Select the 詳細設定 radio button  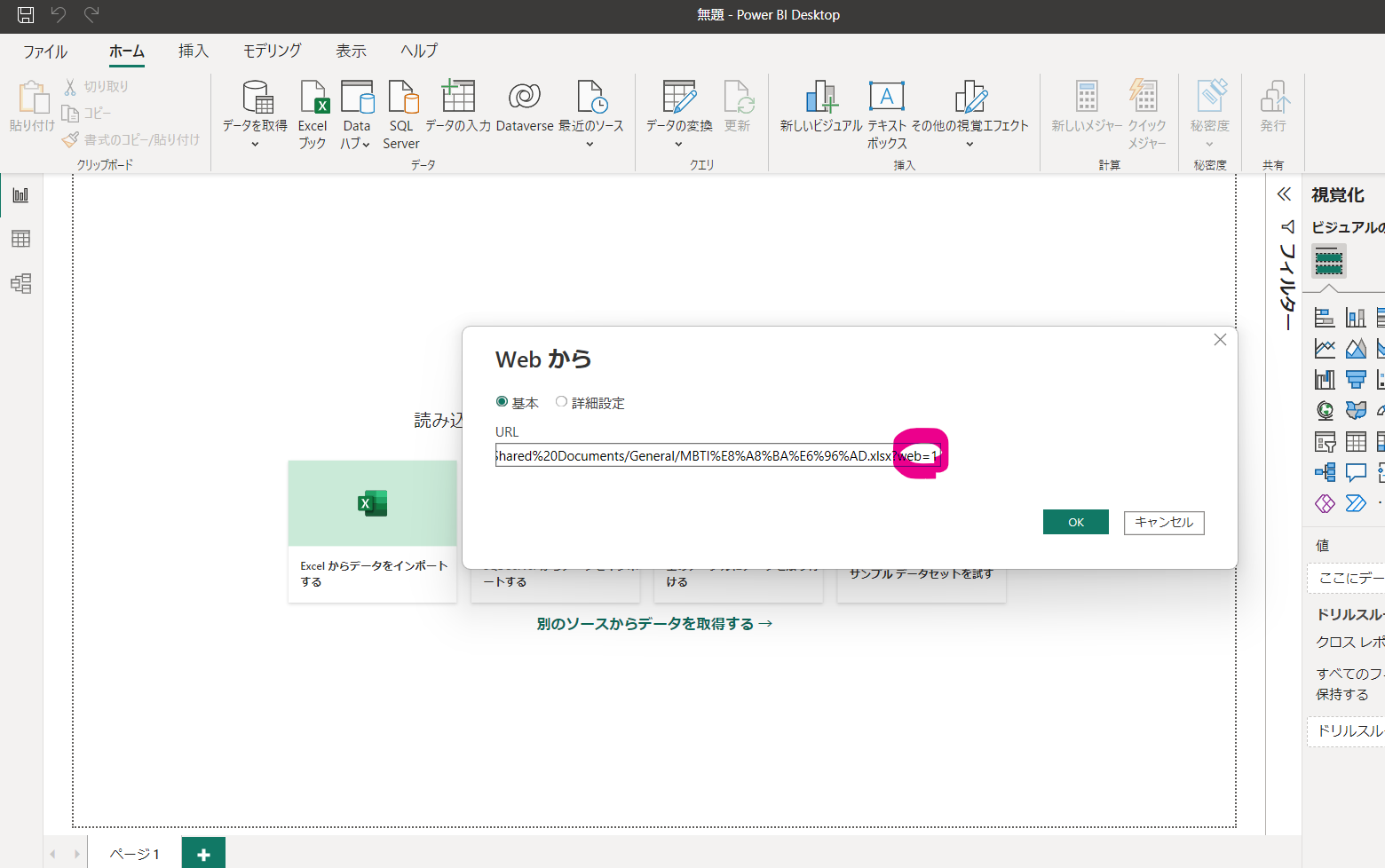(561, 402)
